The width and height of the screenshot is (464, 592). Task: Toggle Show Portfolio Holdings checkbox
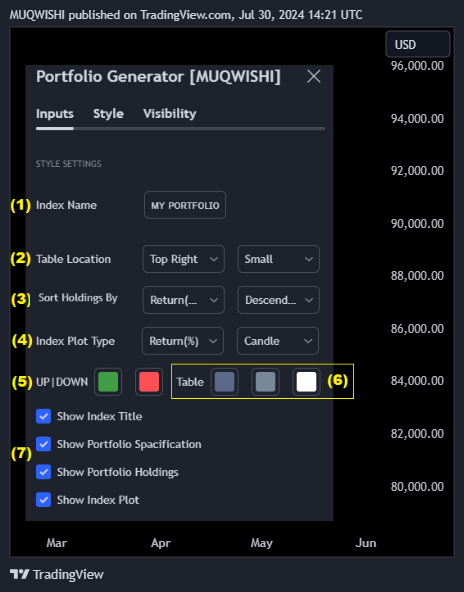click(x=43, y=472)
